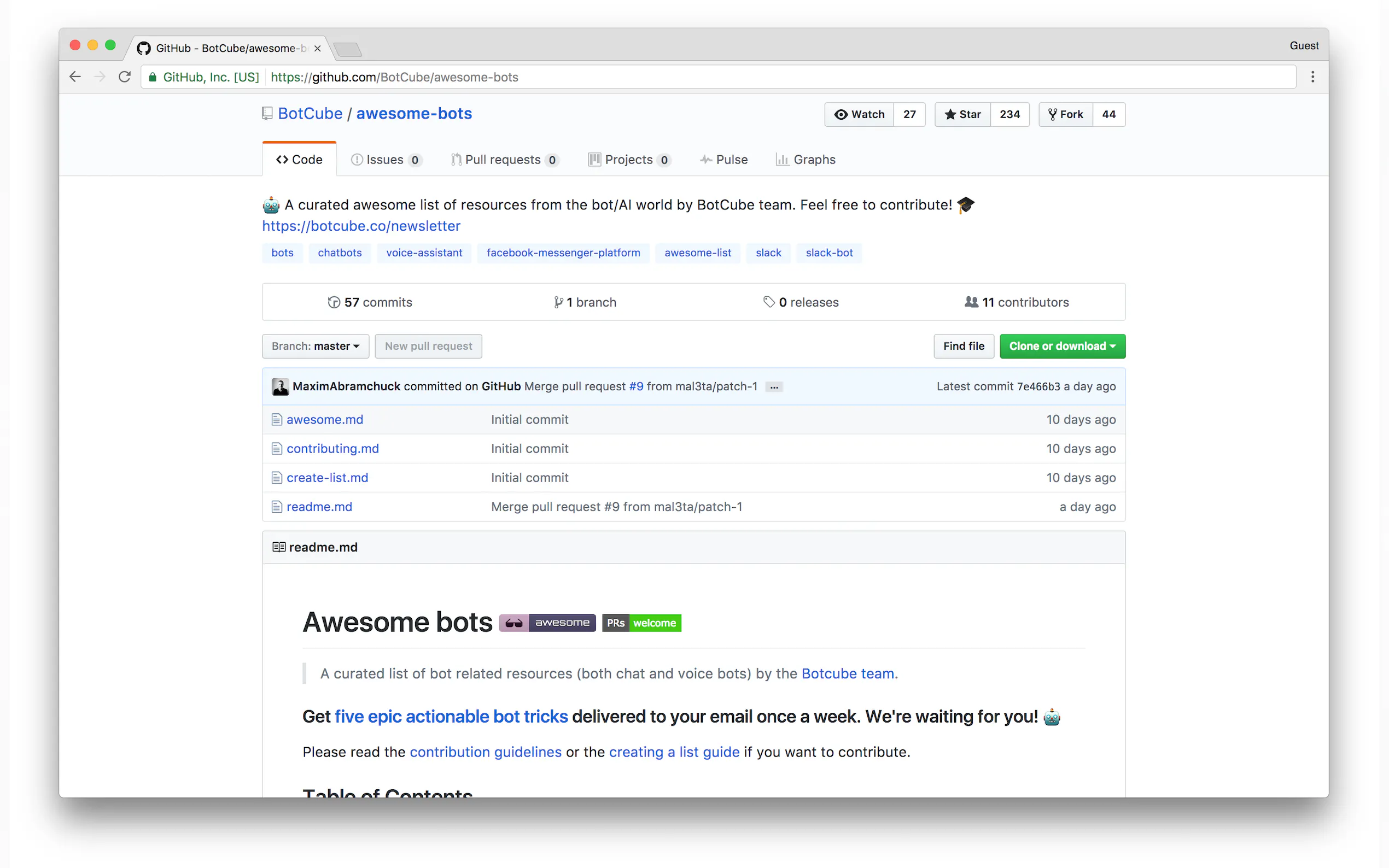Click the Find file button
The width and height of the screenshot is (1389, 868).
(963, 346)
